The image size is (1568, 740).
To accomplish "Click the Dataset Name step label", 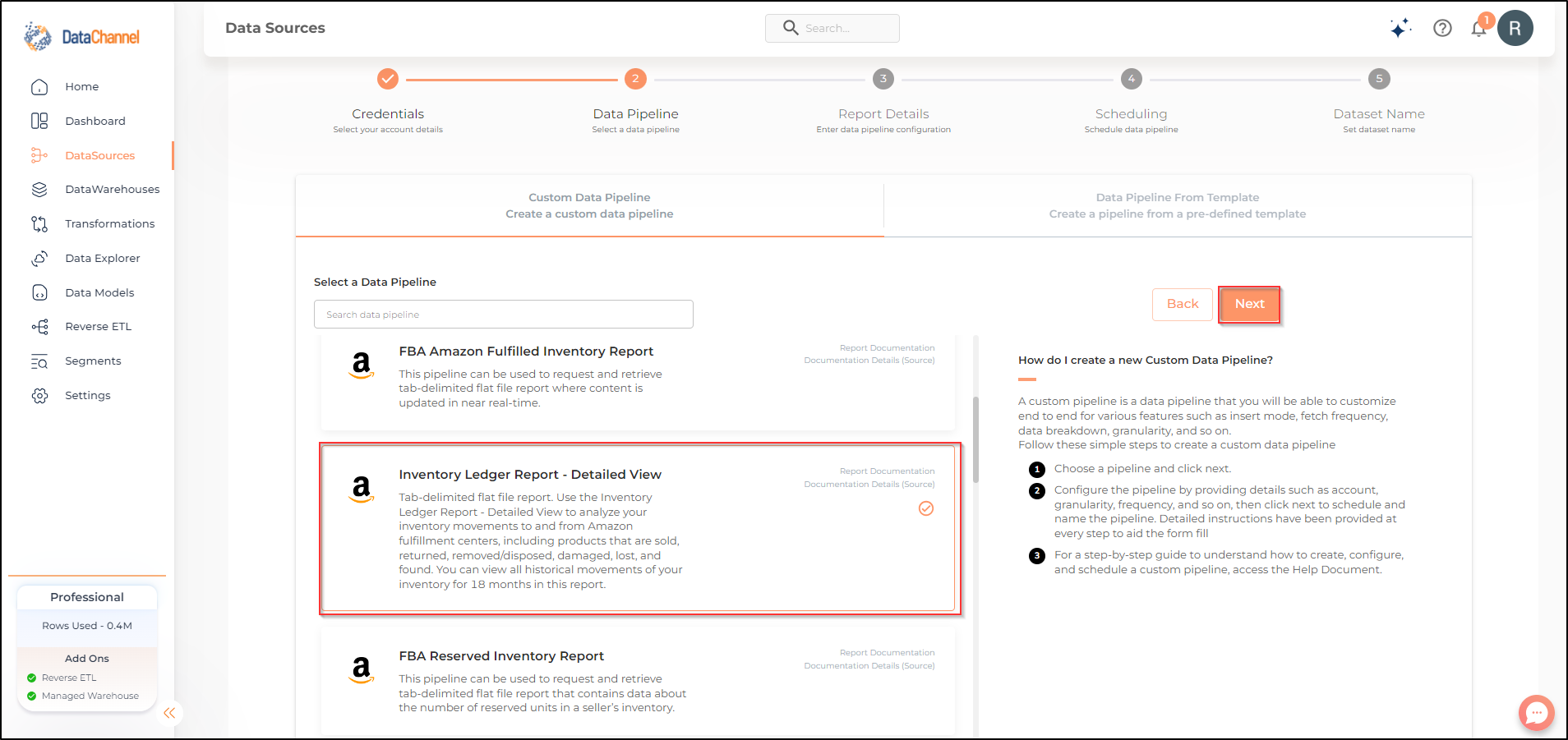I will (1379, 114).
